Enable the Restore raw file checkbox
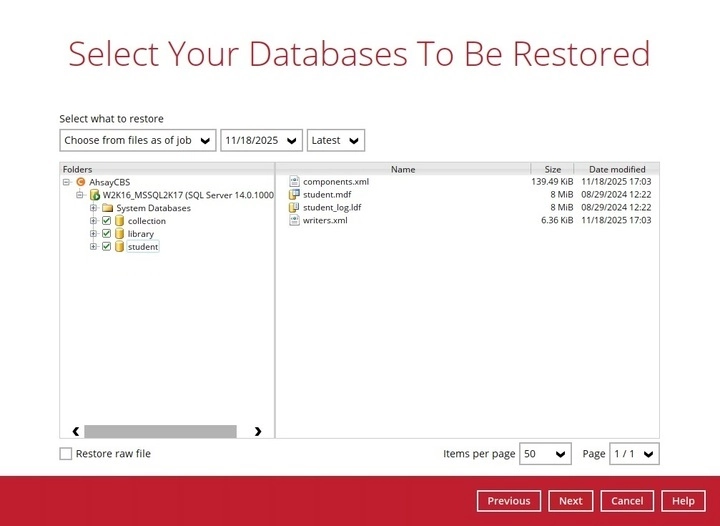This screenshot has height=526, width=720. [x=66, y=454]
